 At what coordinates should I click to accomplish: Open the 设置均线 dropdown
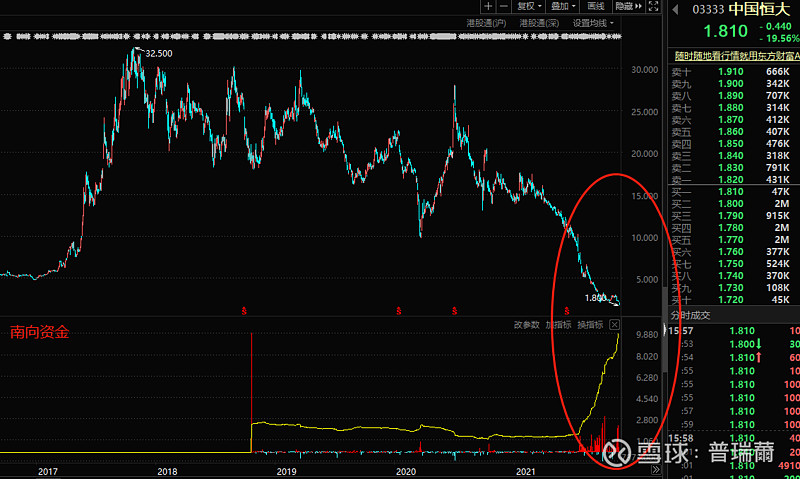pos(593,23)
